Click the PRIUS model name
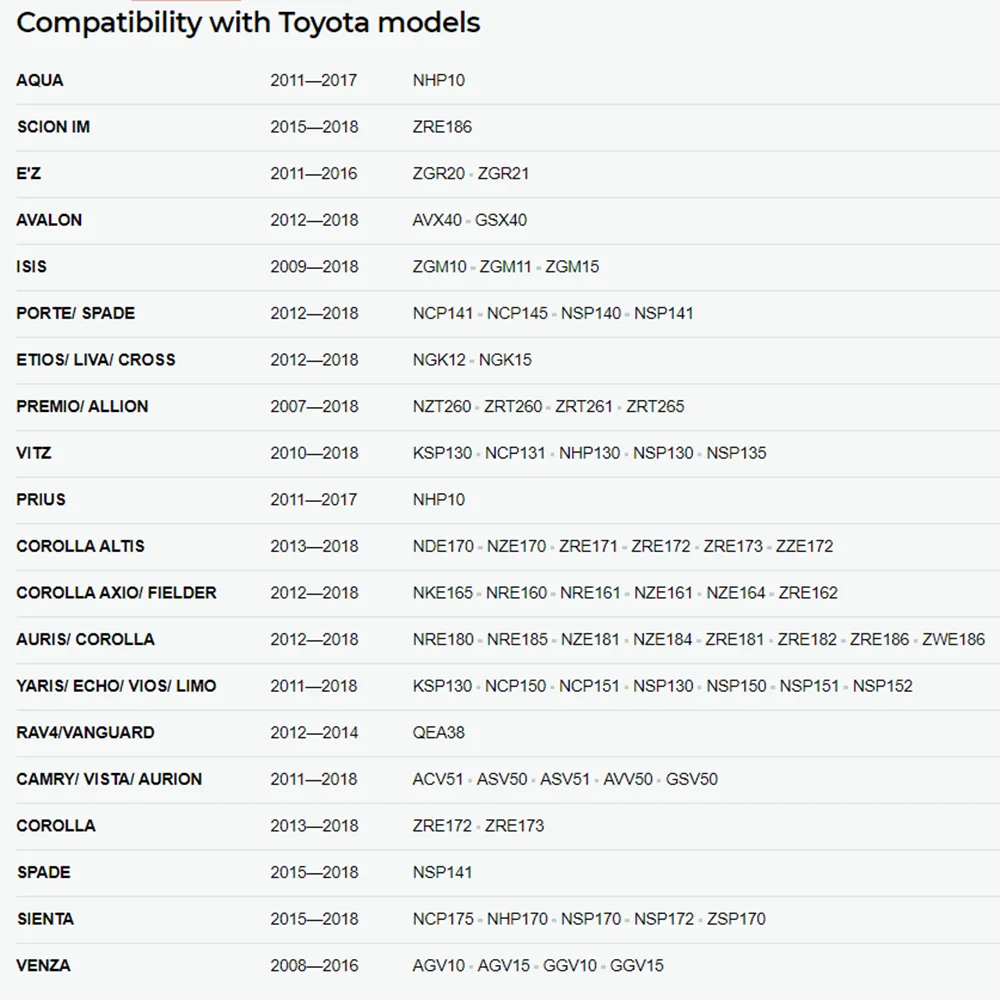This screenshot has width=1000, height=1000. click(x=41, y=499)
